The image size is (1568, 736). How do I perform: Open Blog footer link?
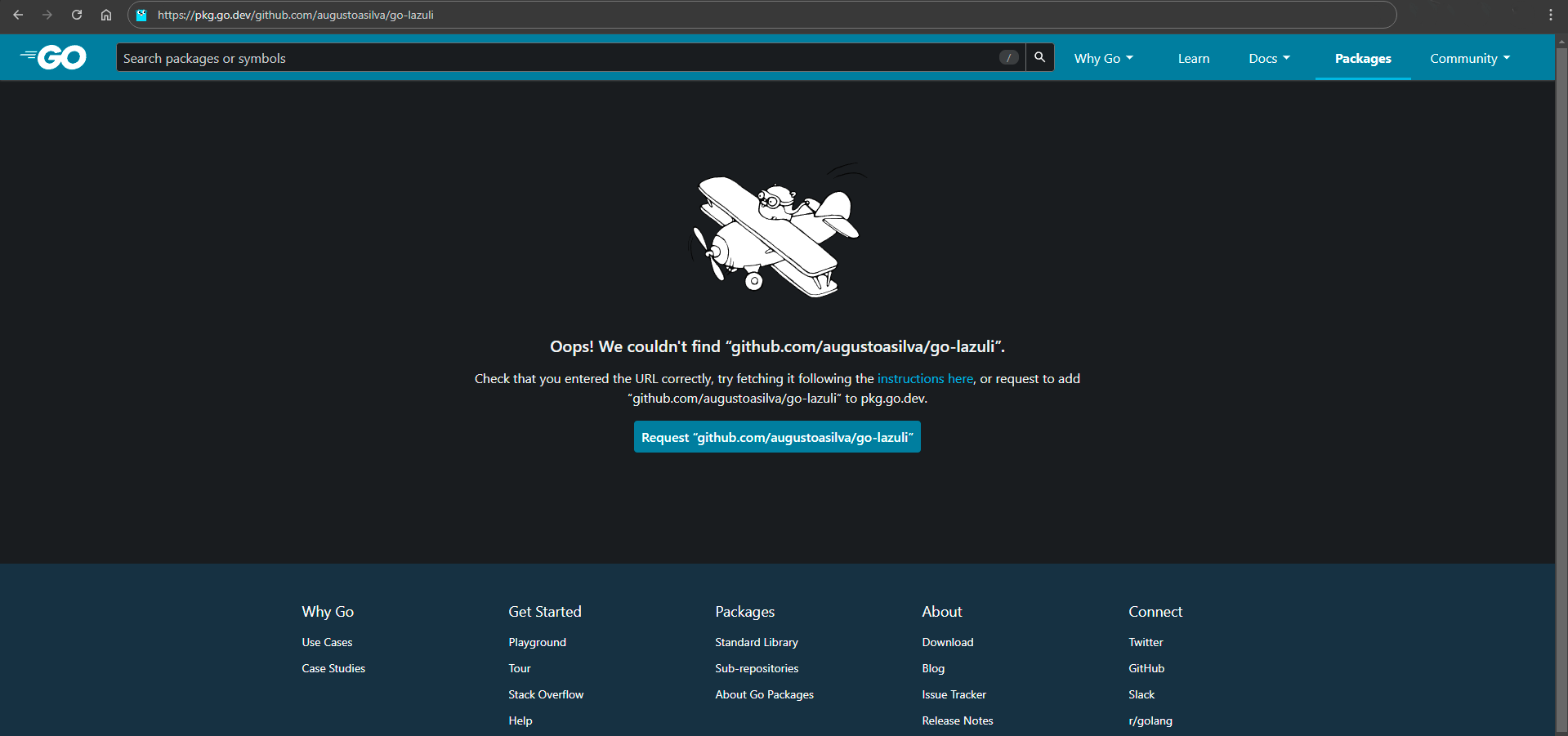pyautogui.click(x=933, y=668)
